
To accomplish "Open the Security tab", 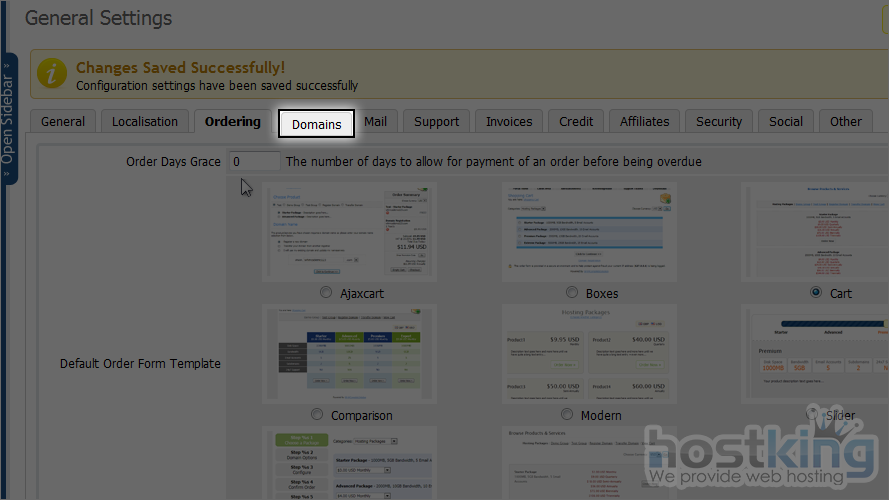I will [719, 122].
